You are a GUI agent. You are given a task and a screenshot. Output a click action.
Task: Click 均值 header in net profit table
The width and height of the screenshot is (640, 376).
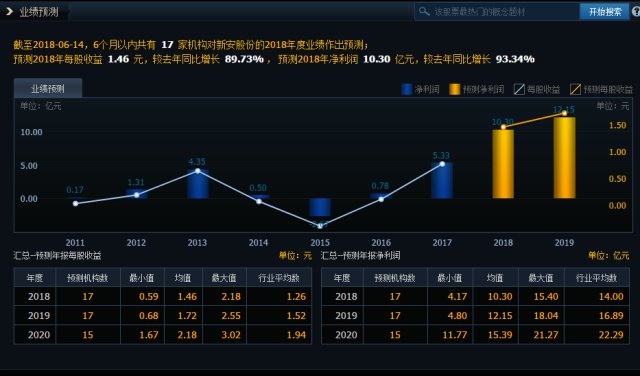click(x=495, y=278)
